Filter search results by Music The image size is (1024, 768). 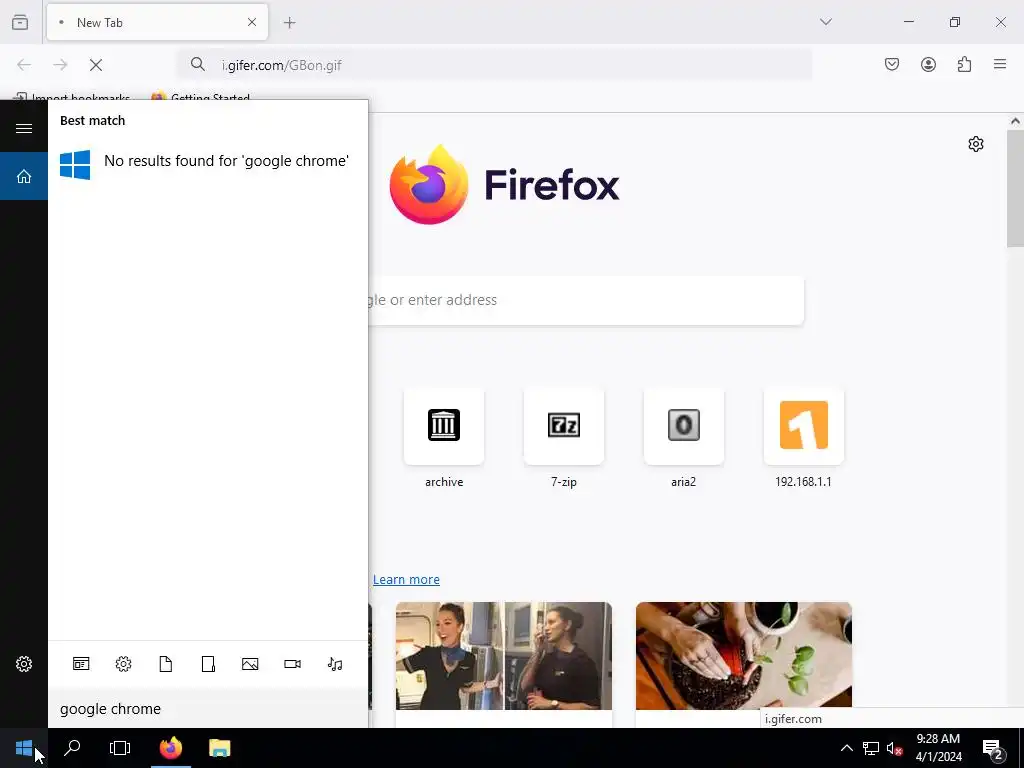tap(335, 664)
